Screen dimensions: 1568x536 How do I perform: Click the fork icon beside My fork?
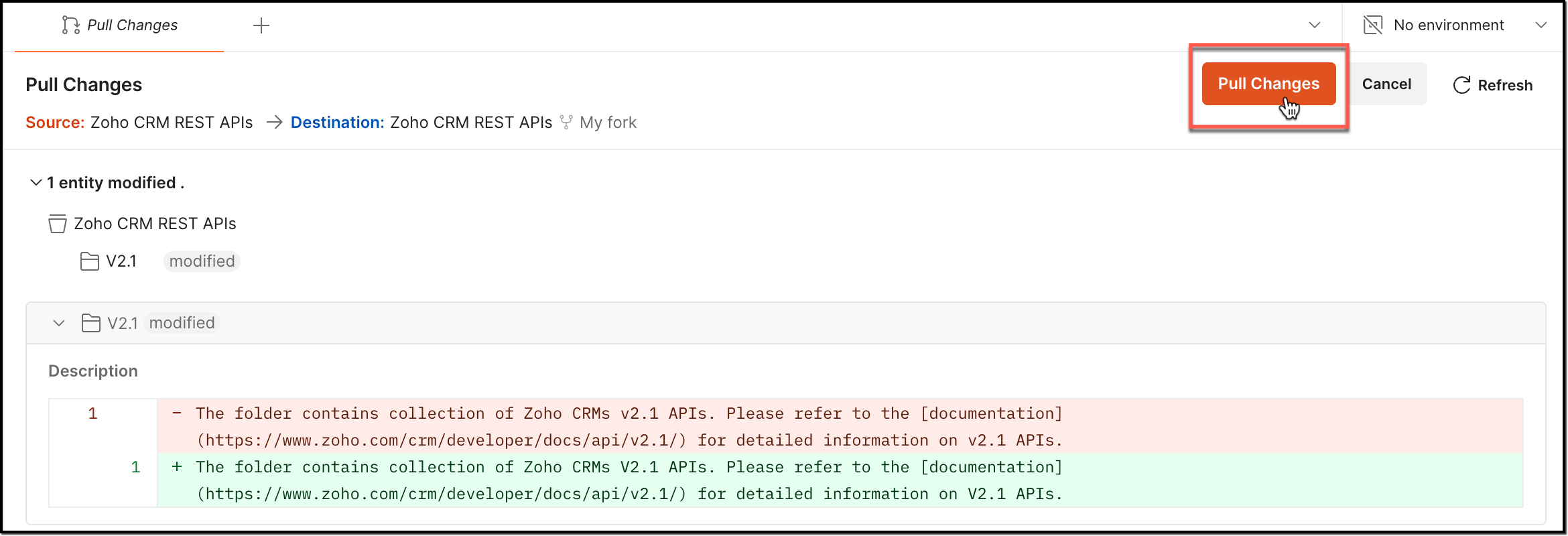pos(566,123)
